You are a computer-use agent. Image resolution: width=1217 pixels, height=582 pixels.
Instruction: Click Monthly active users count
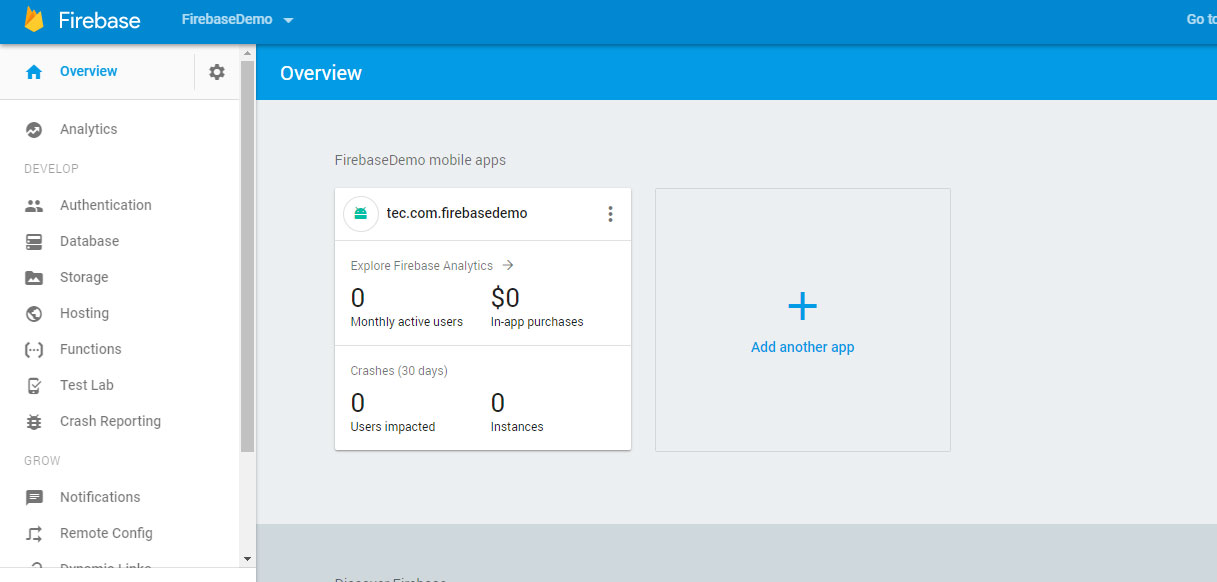coord(358,298)
